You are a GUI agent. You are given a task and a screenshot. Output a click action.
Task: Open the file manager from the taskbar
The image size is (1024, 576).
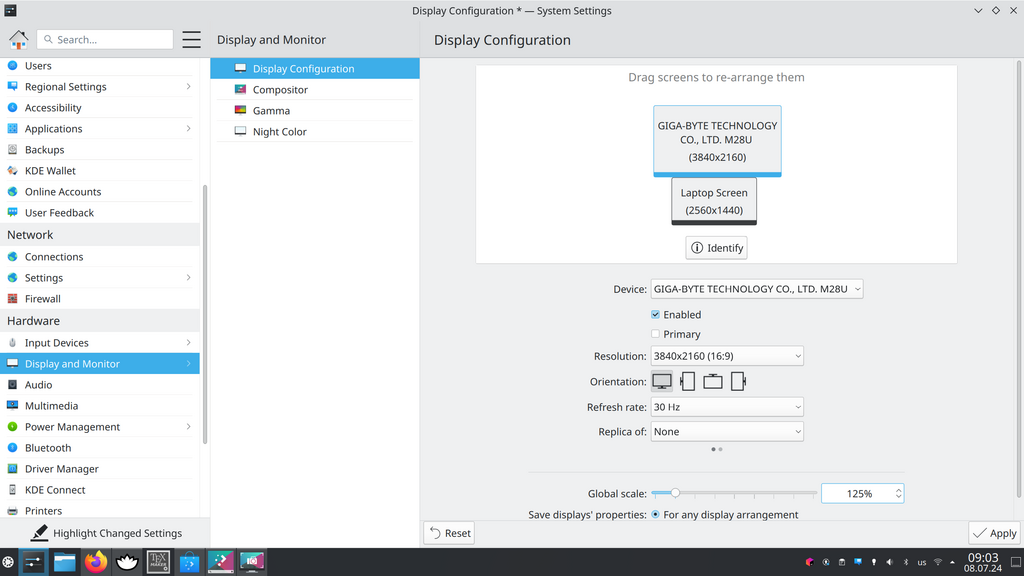[x=65, y=562]
